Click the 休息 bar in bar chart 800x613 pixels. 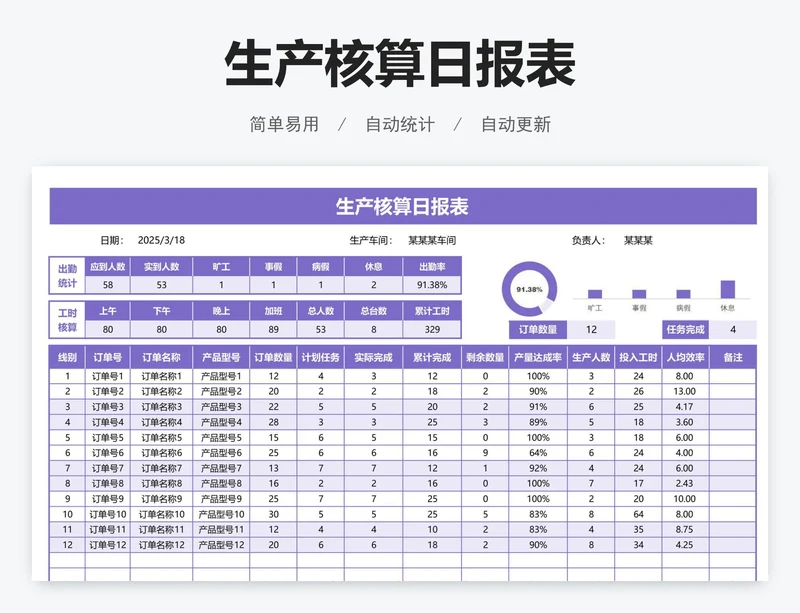728,289
